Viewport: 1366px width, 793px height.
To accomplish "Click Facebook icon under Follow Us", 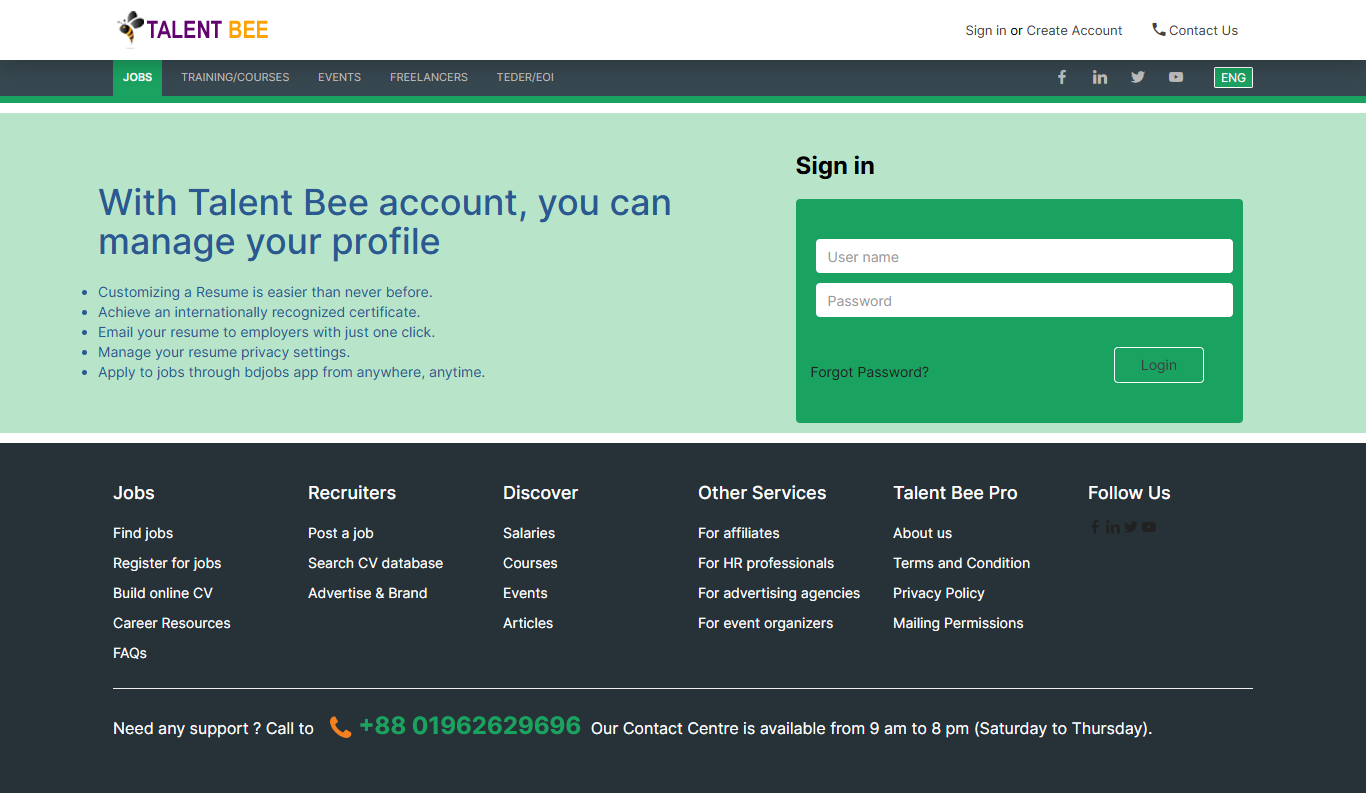I will [1095, 527].
